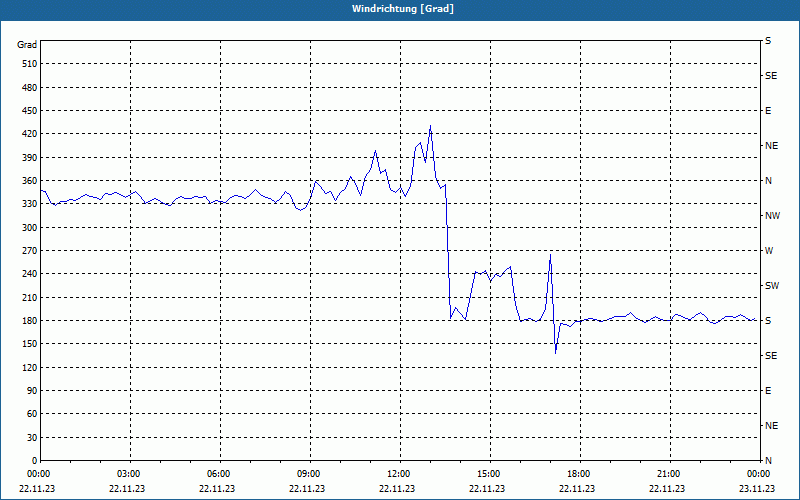800x500 pixels.
Task: Pick the 180 degree axis label
Action: (30, 321)
